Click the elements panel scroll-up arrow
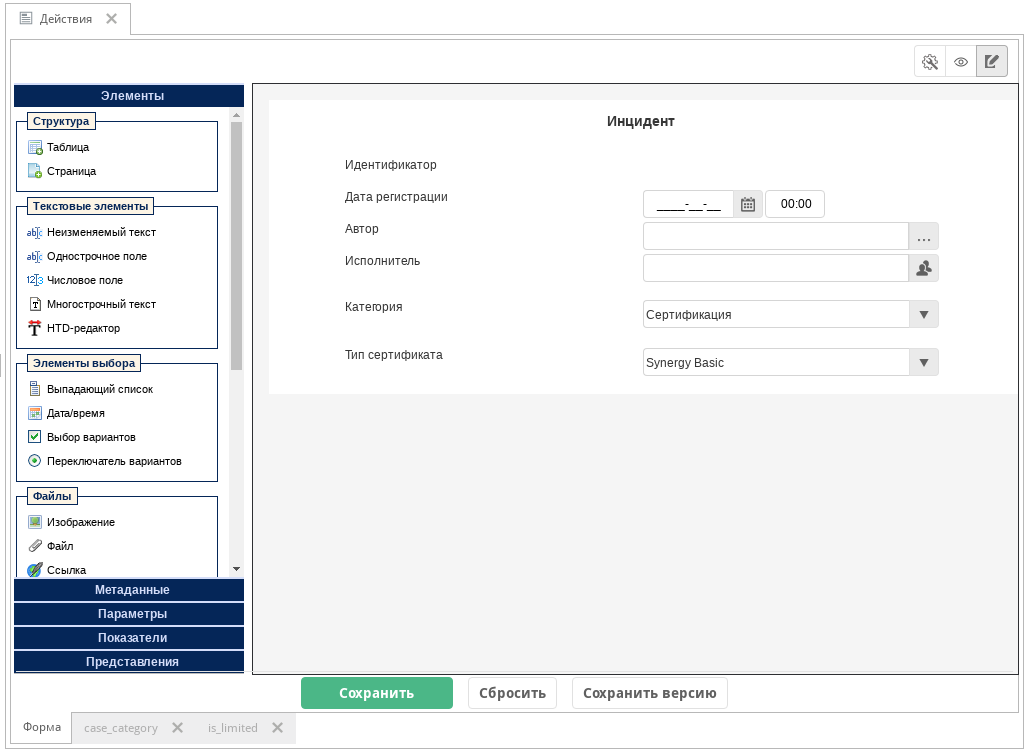Viewport: 1027px width, 752px height. point(236,115)
